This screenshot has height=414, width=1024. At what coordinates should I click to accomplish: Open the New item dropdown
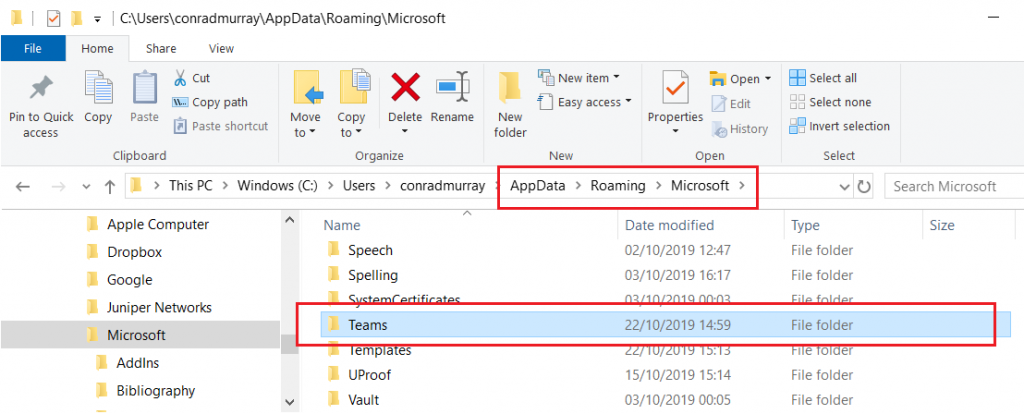[x=579, y=78]
